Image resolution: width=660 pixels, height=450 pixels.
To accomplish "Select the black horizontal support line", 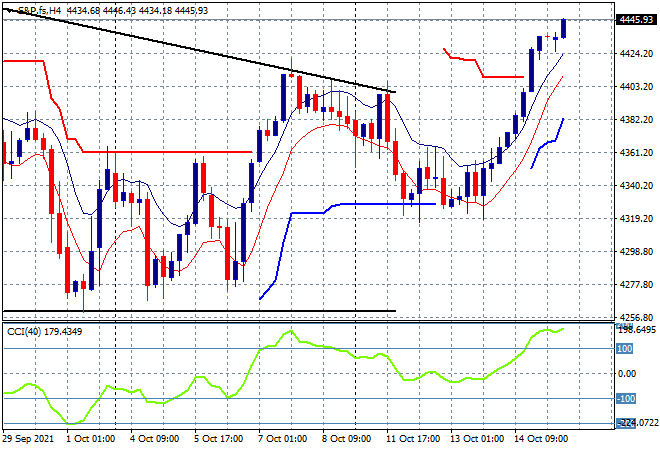I will (x=200, y=311).
